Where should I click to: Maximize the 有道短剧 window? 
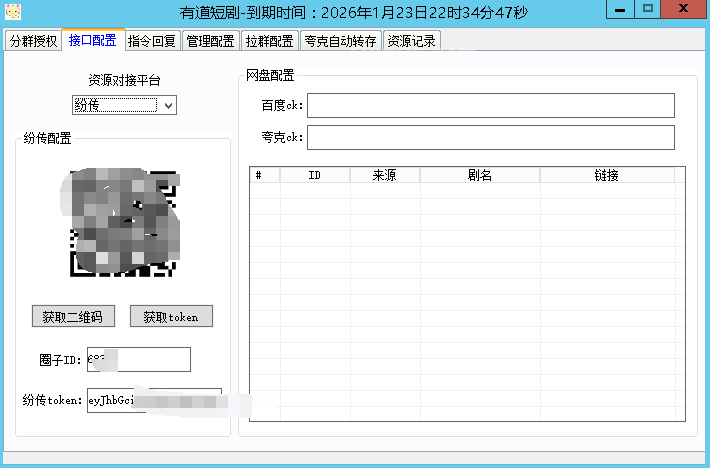click(648, 10)
